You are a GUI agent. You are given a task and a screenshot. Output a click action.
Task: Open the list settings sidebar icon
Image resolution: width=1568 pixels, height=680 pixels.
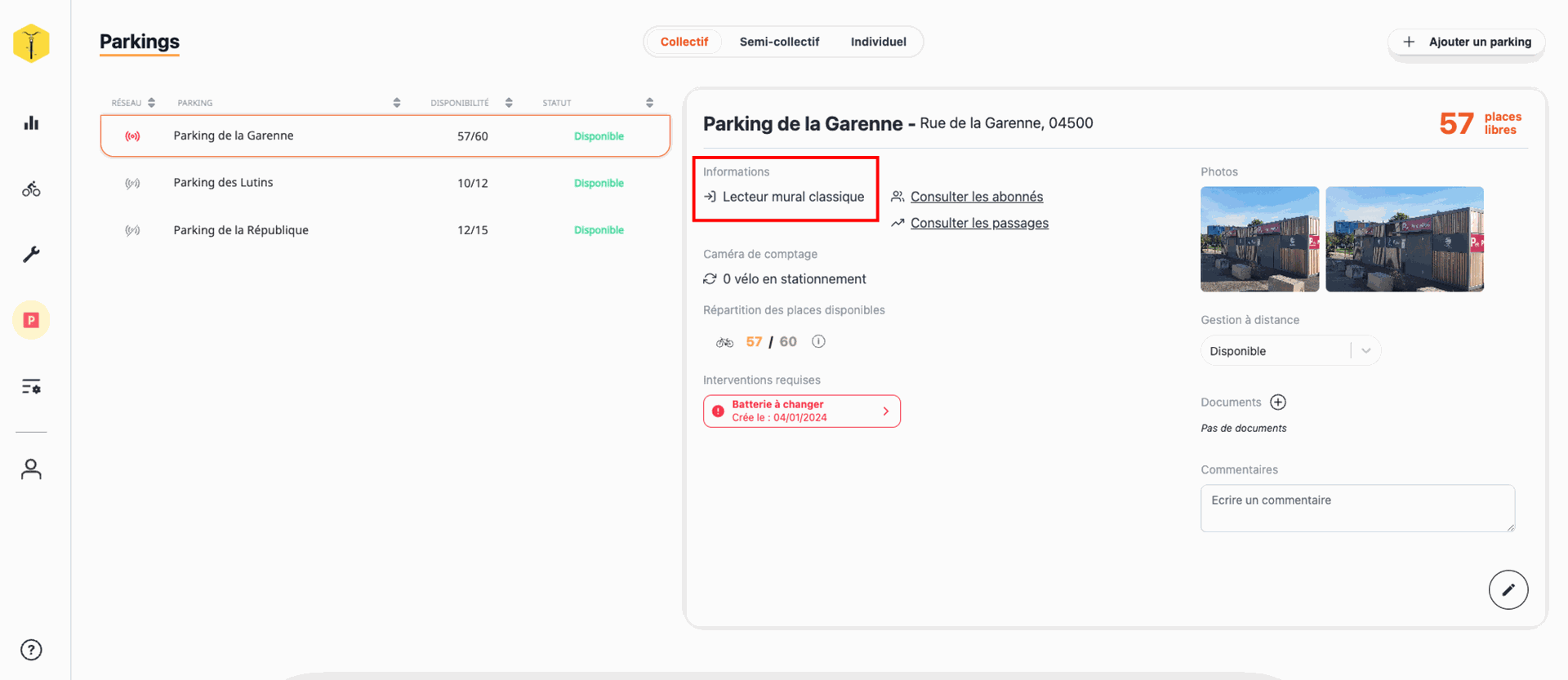point(31,387)
